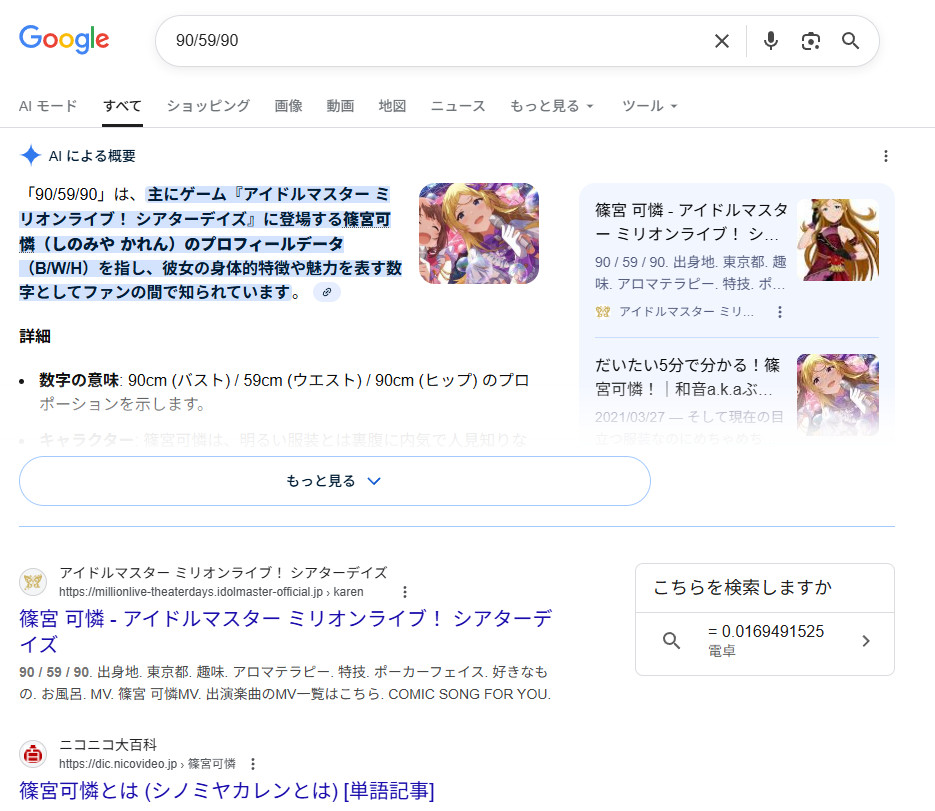This screenshot has width=935, height=811.
Task: Expand the もっと見る tab dropdown
Action: (x=552, y=106)
